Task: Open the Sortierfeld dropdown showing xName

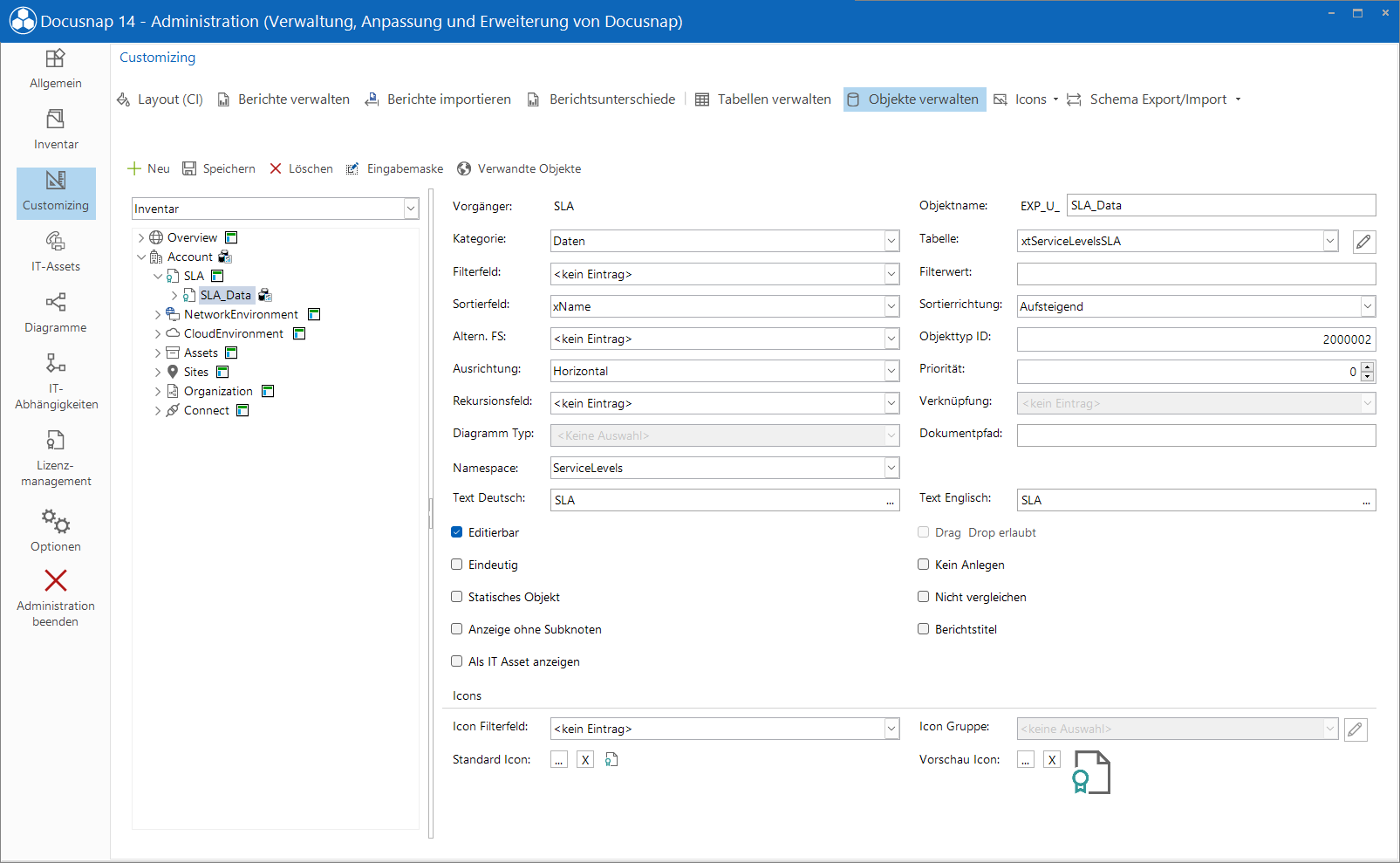Action: (891, 307)
